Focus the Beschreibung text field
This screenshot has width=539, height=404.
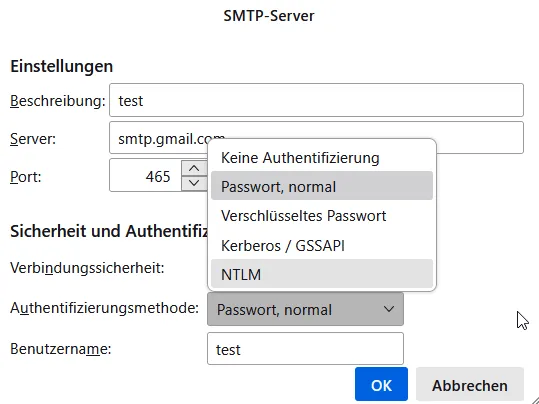316,100
